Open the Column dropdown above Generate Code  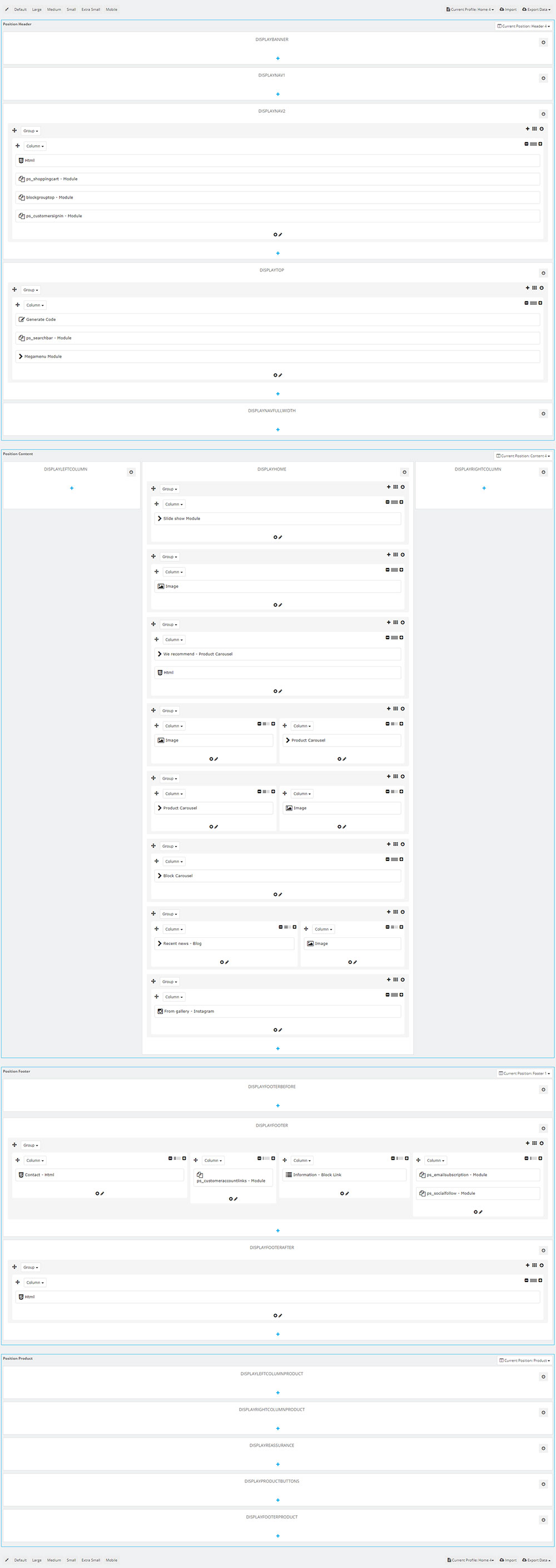click(x=34, y=305)
